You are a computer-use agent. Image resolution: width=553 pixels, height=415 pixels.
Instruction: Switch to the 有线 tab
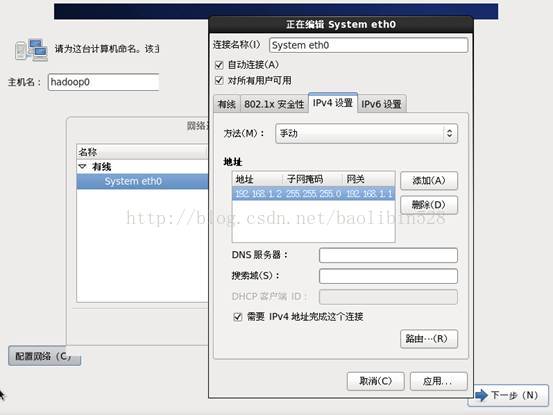click(227, 104)
